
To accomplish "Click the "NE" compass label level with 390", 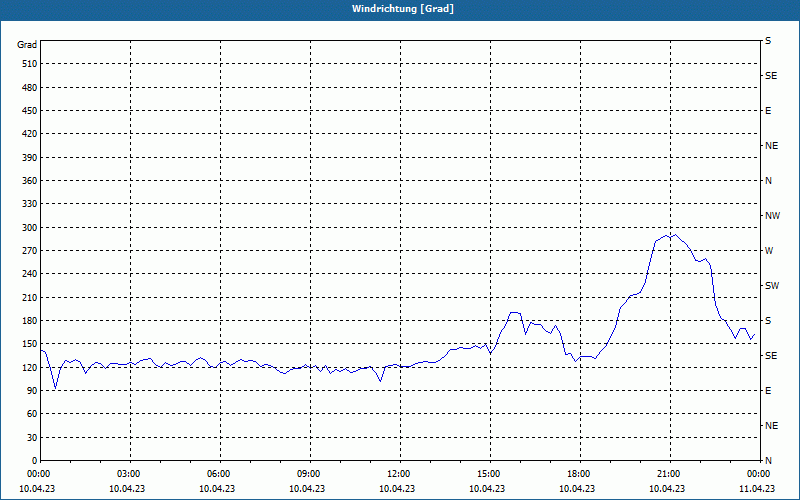I will (772, 146).
